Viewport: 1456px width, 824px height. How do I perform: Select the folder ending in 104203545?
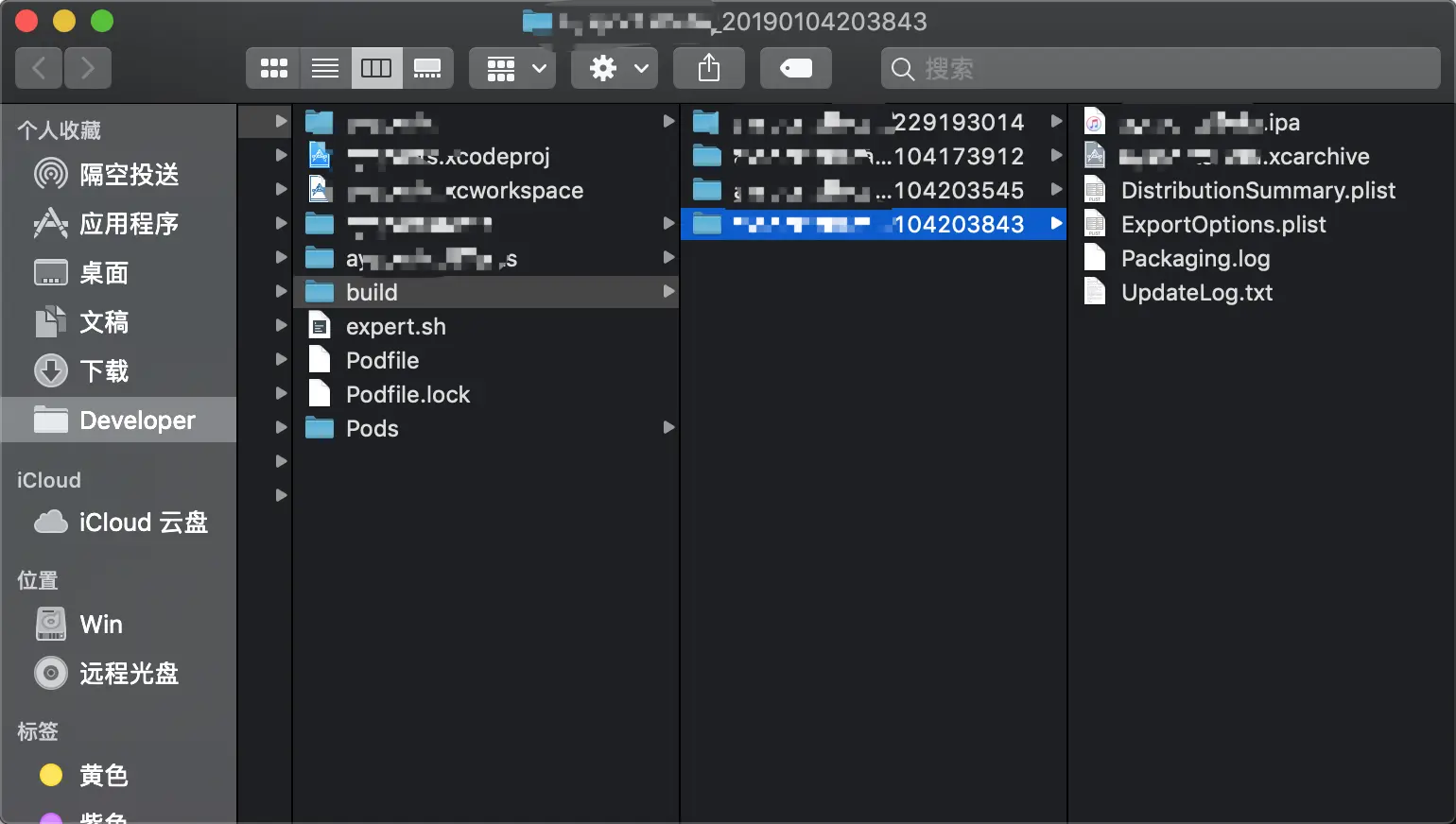coord(874,190)
